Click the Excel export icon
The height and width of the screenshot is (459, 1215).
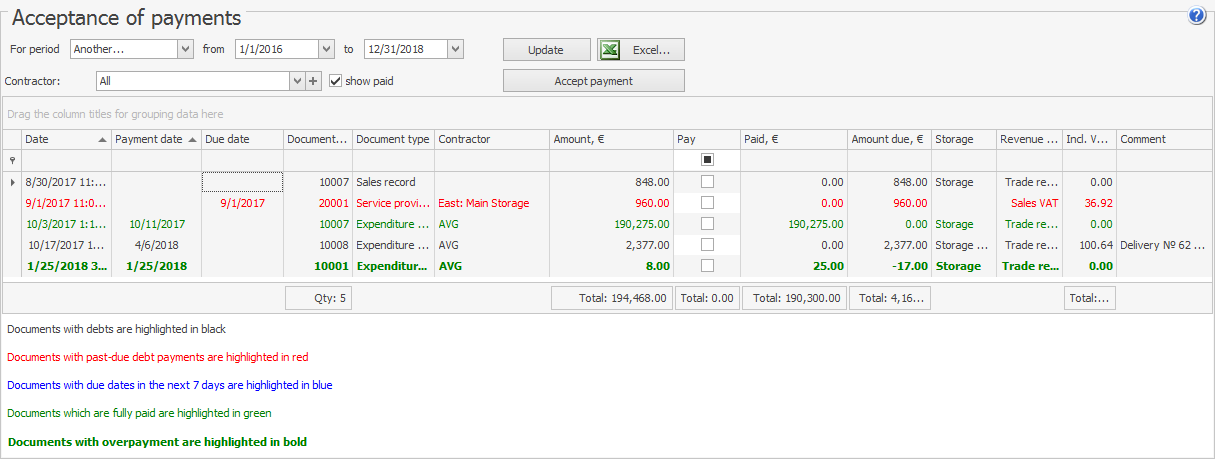click(610, 49)
